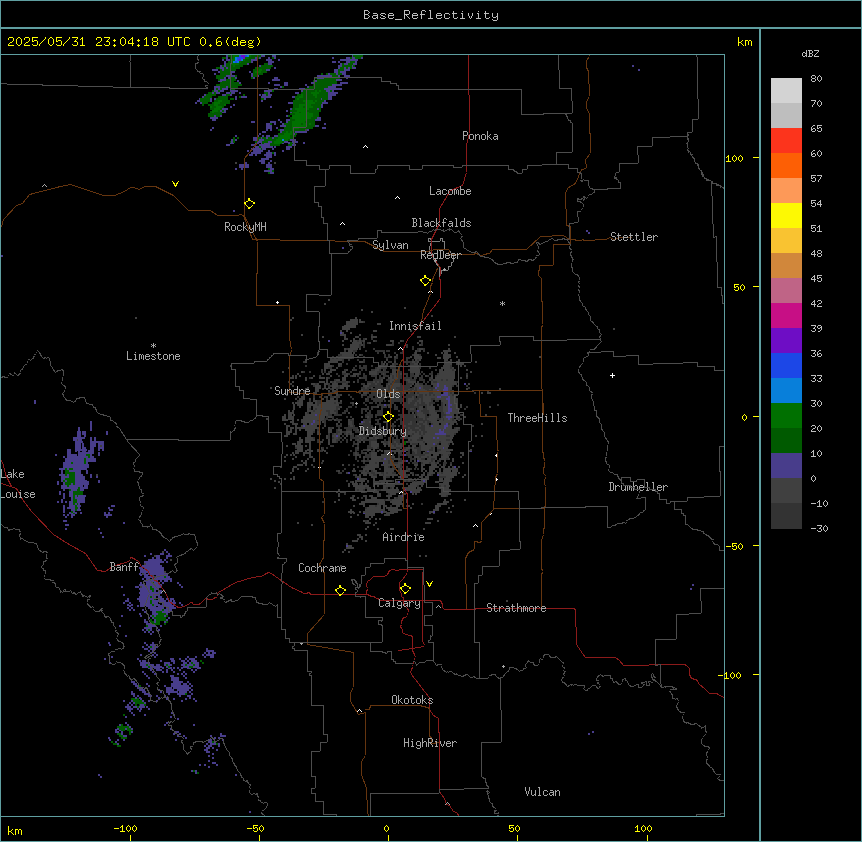Screen dimensions: 862x842
Task: Select the yellow diamond marker between Olds and Didsbury
Action: point(388,417)
